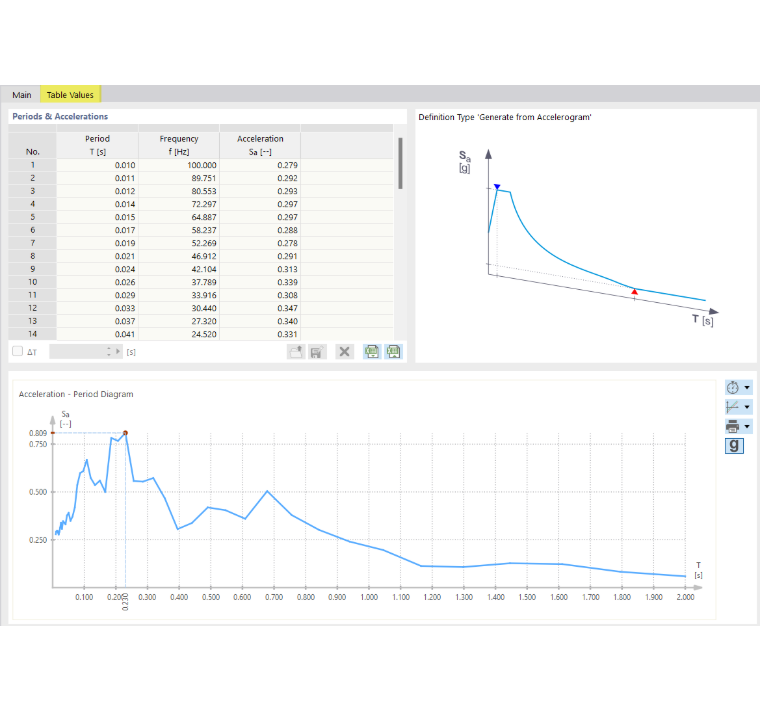Click the 0.809 peak value label on the y-axis
This screenshot has height=711, width=760.
38,433
